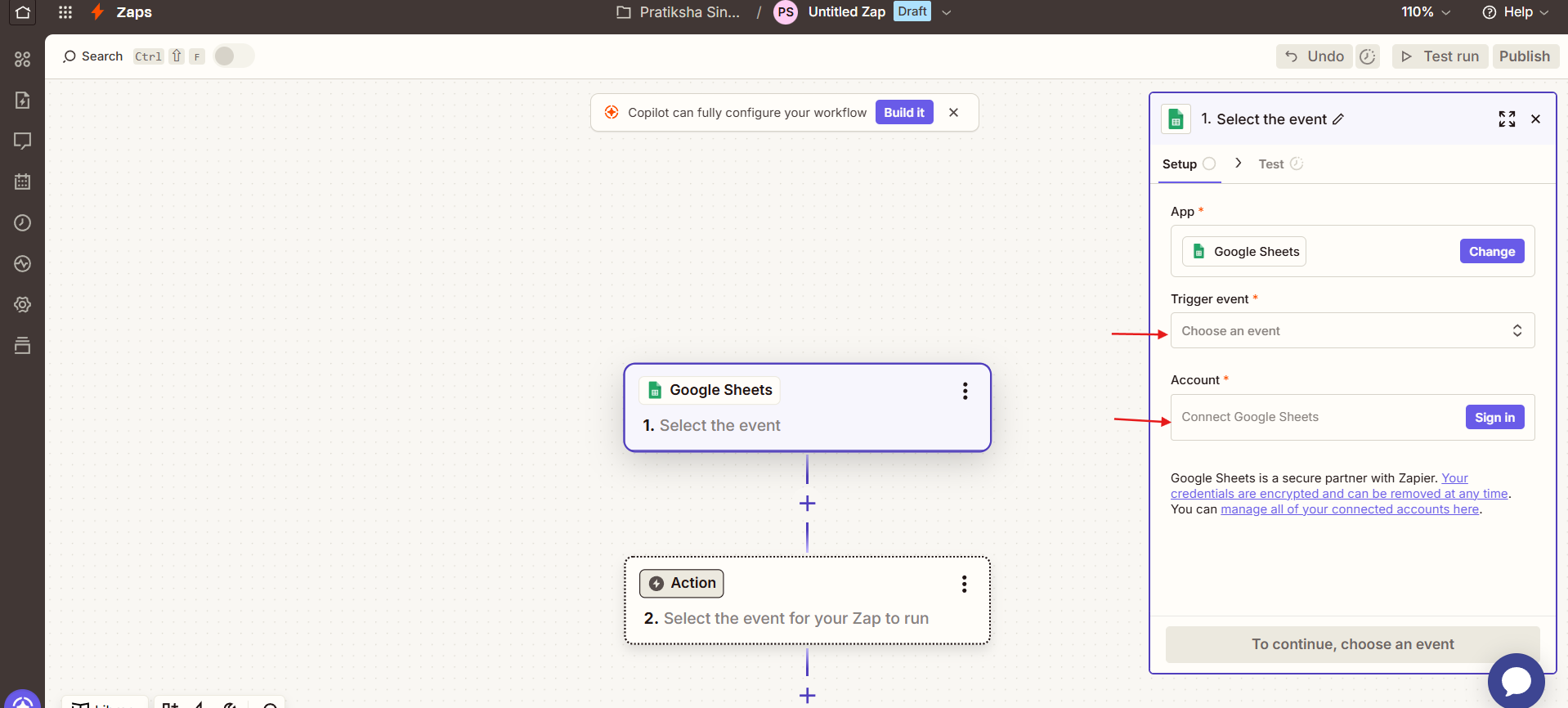This screenshot has width=1568, height=708.
Task: Open the 110% zoom dropdown
Action: 1426,12
